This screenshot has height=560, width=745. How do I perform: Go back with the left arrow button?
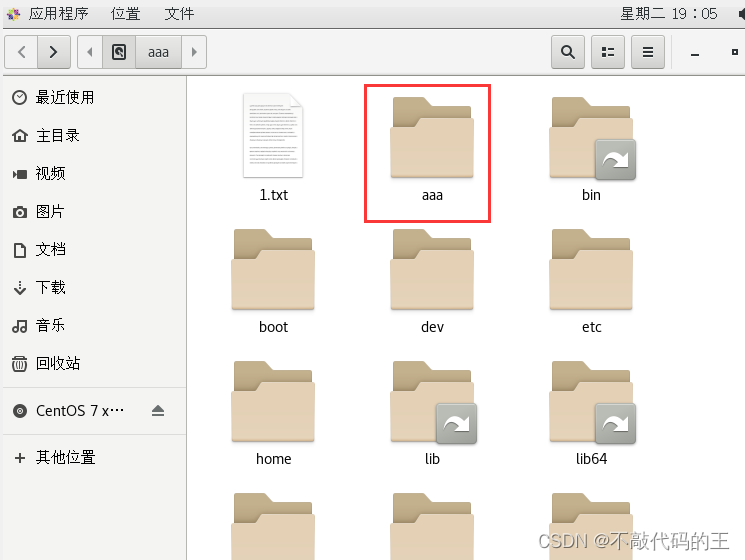pos(21,52)
